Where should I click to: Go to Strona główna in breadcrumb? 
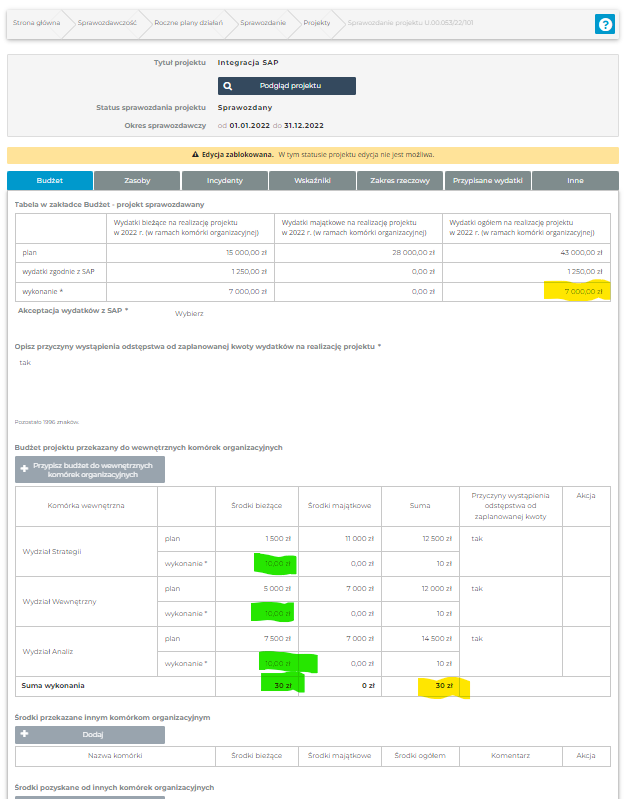pyautogui.click(x=36, y=22)
